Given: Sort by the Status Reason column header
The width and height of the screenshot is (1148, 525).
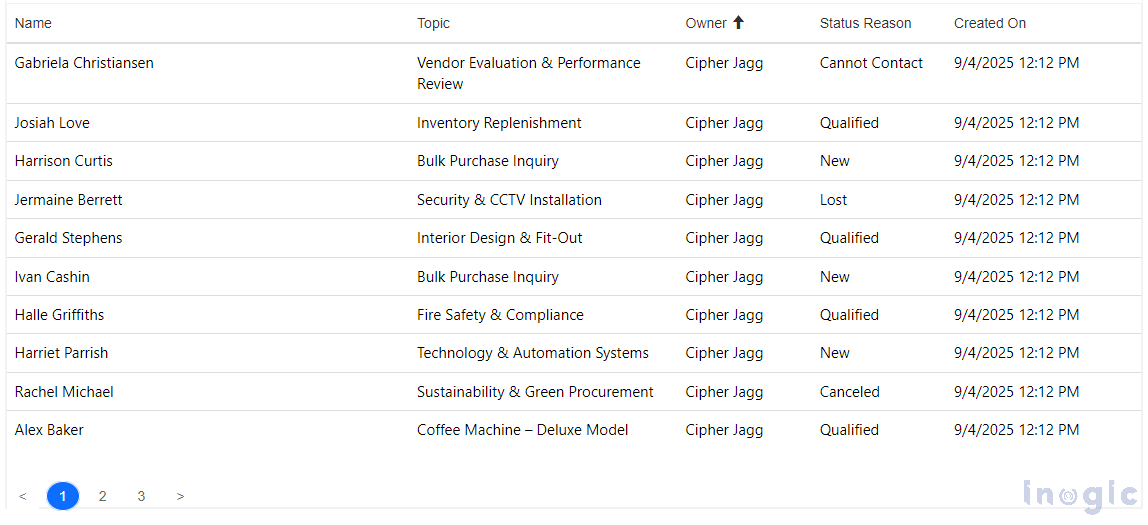Looking at the screenshot, I should (865, 23).
